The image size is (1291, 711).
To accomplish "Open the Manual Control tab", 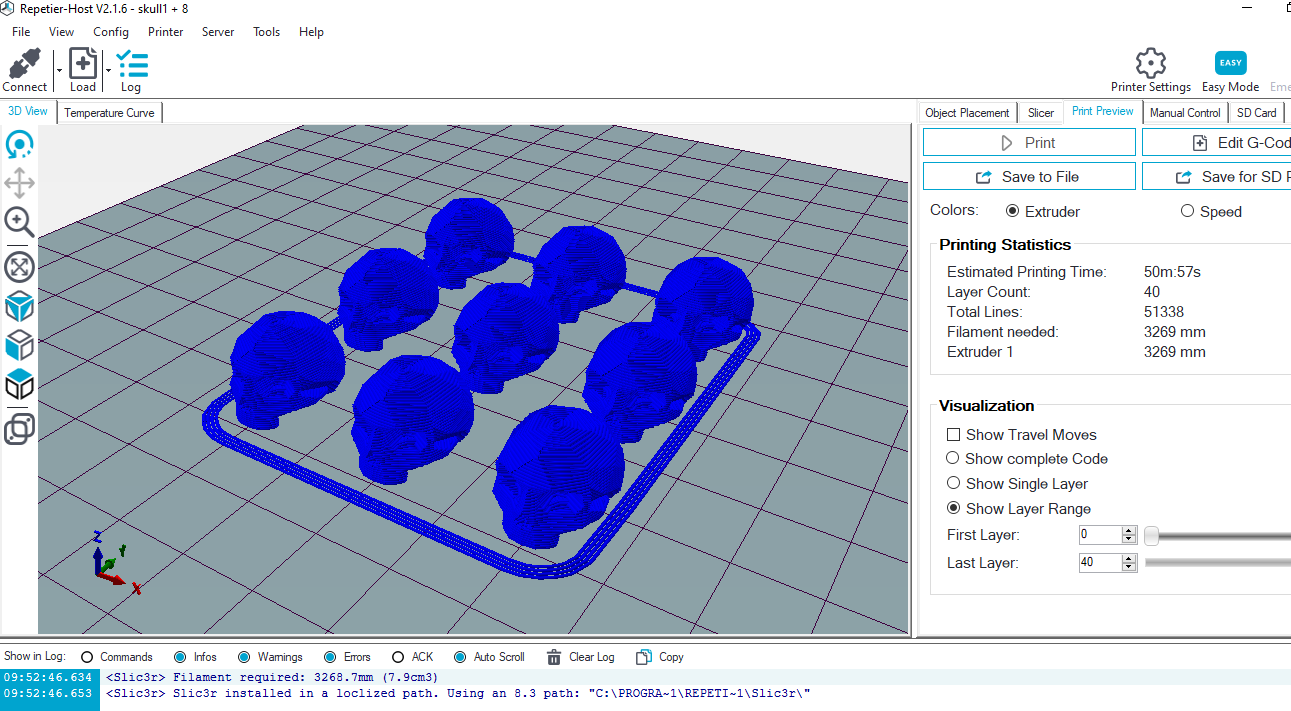I will pyautogui.click(x=1185, y=113).
